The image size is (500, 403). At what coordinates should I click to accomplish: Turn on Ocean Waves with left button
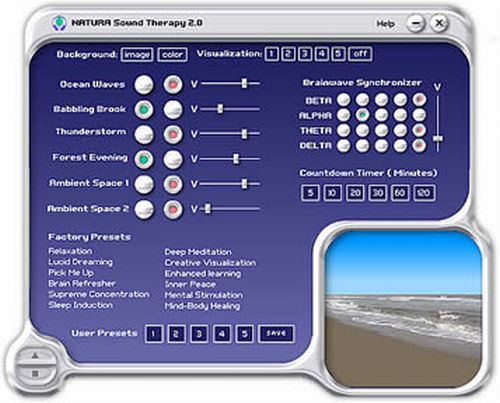[144, 84]
